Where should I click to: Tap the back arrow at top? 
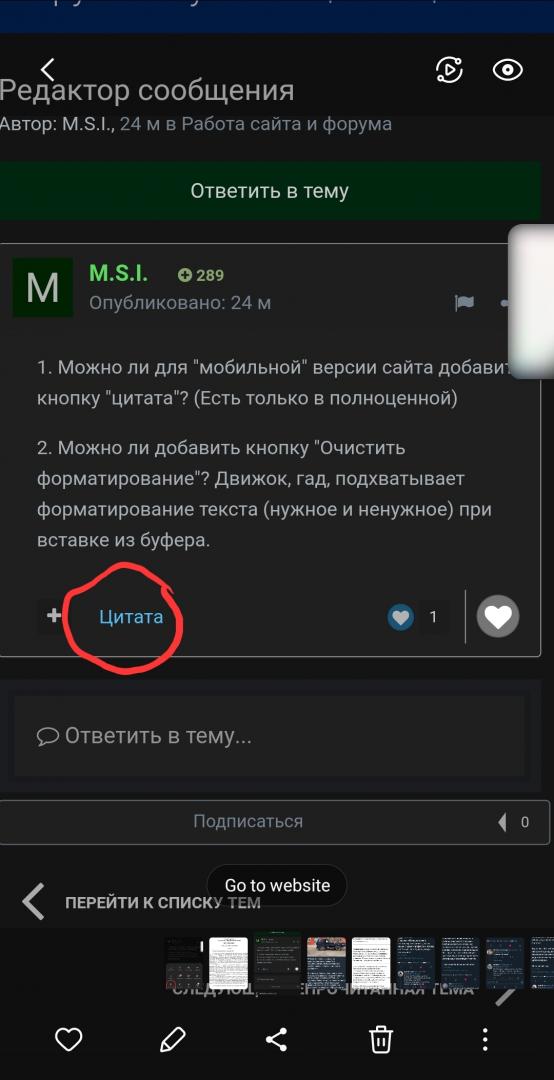click(48, 70)
